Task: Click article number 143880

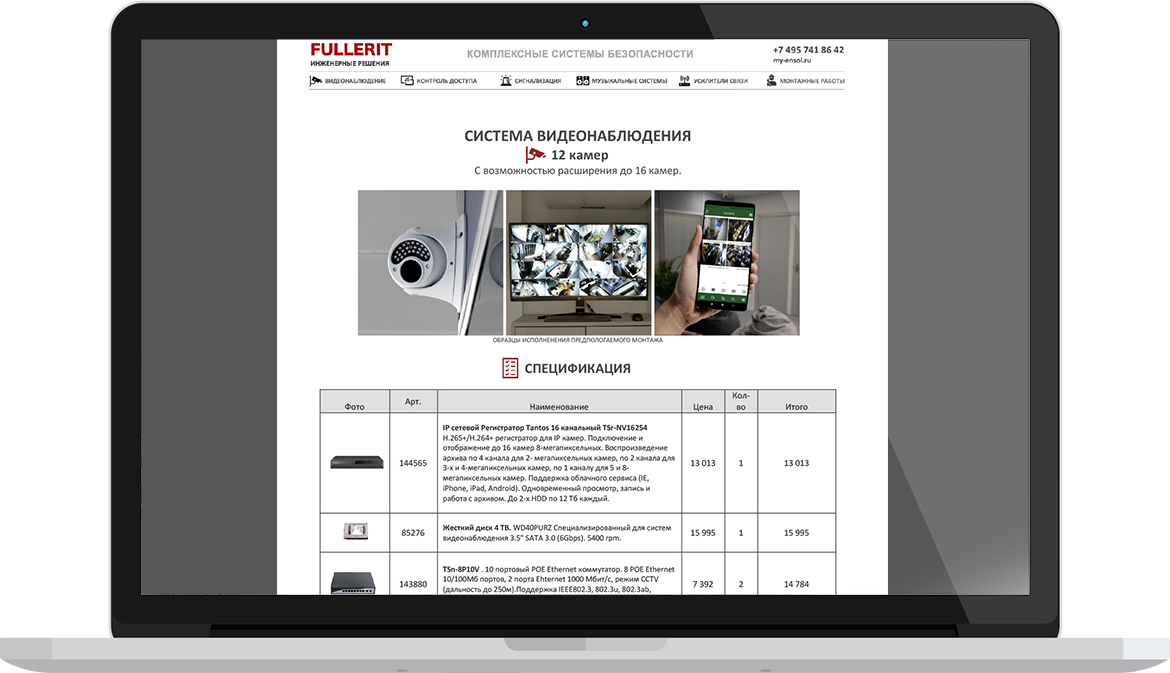Action: 413,584
